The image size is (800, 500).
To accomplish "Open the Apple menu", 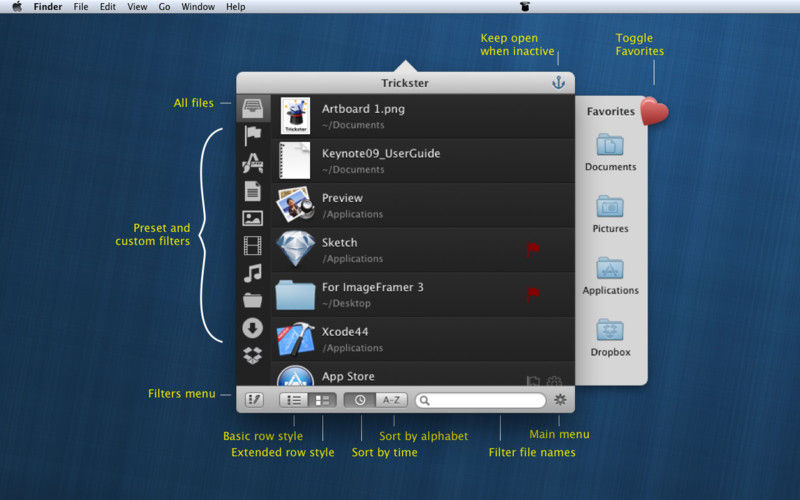I will coord(17,7).
